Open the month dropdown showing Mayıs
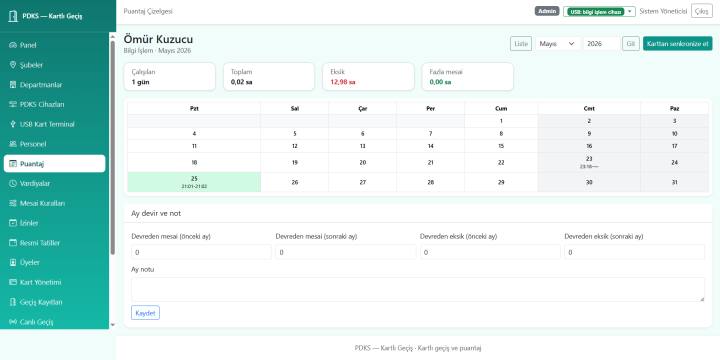Image resolution: width=720 pixels, height=360 pixels. pyautogui.click(x=557, y=44)
